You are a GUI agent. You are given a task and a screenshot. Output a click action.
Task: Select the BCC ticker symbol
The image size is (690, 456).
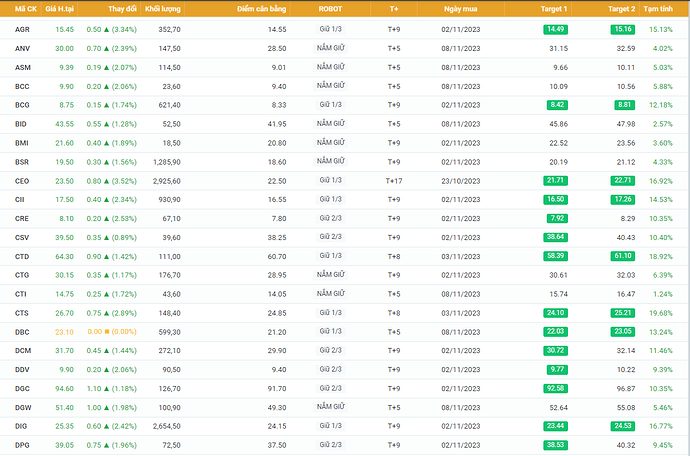pyautogui.click(x=22, y=86)
